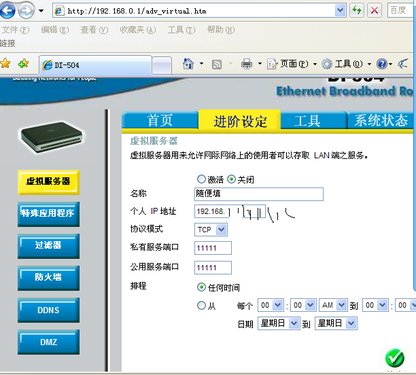Switch to the 系统状态 tab
Image resolution: width=416 pixels, height=375 pixels.
(381, 120)
